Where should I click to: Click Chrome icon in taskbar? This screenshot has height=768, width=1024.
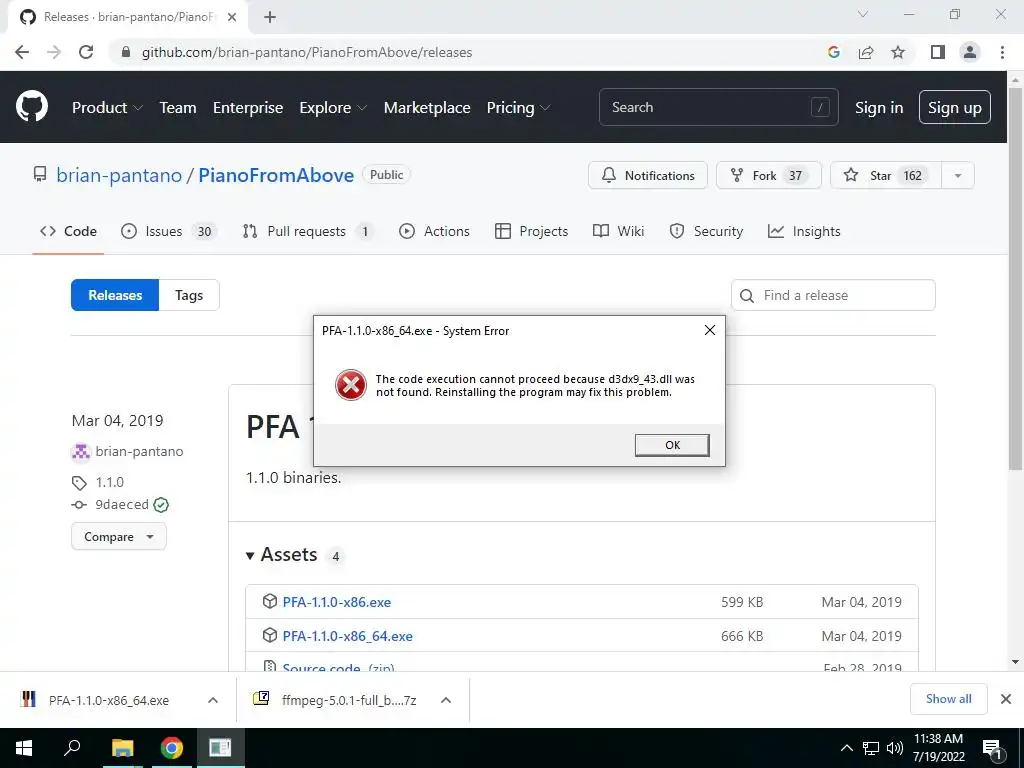171,748
